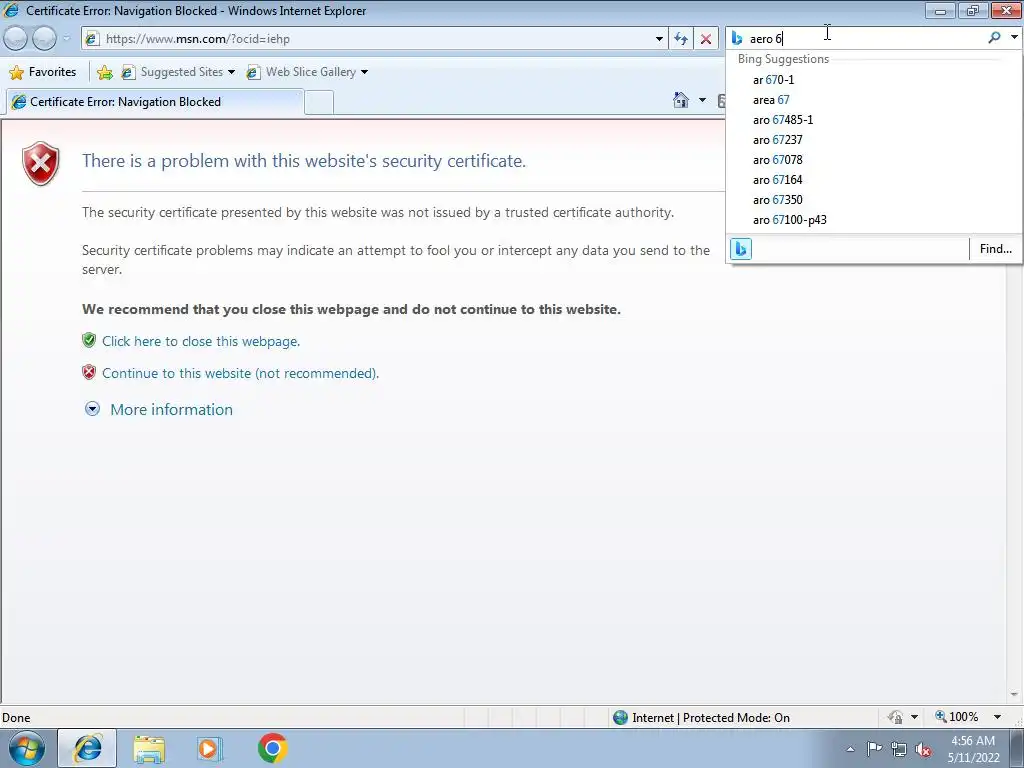Click the Bing provider button below suggestions
1024x768 pixels.
[741, 249]
